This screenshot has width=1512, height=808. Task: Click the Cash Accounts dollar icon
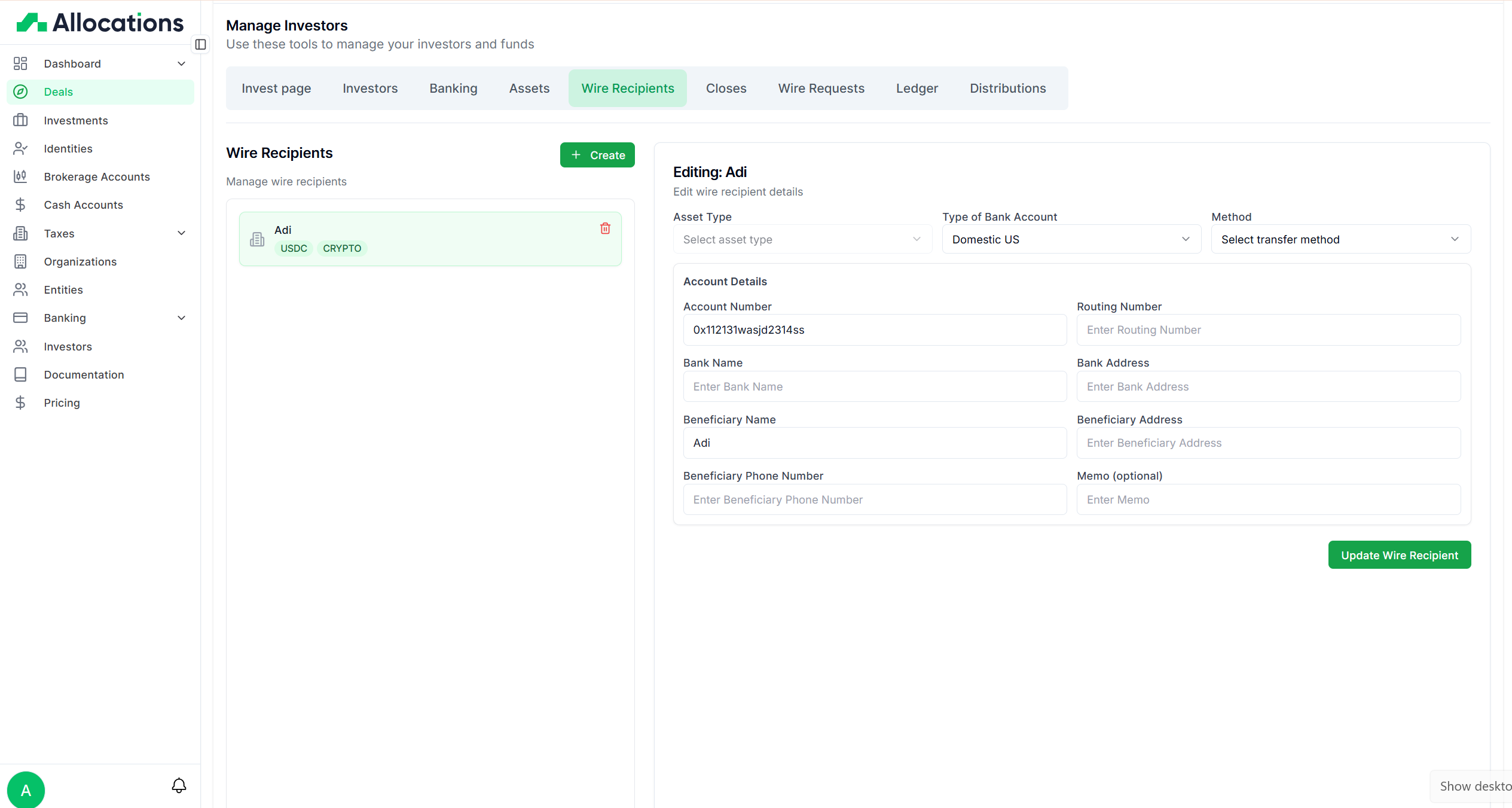pyautogui.click(x=20, y=205)
